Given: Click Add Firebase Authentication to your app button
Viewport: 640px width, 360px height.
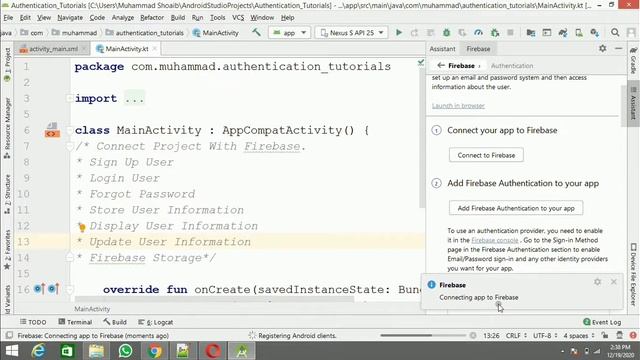Looking at the screenshot, I should coord(516,208).
